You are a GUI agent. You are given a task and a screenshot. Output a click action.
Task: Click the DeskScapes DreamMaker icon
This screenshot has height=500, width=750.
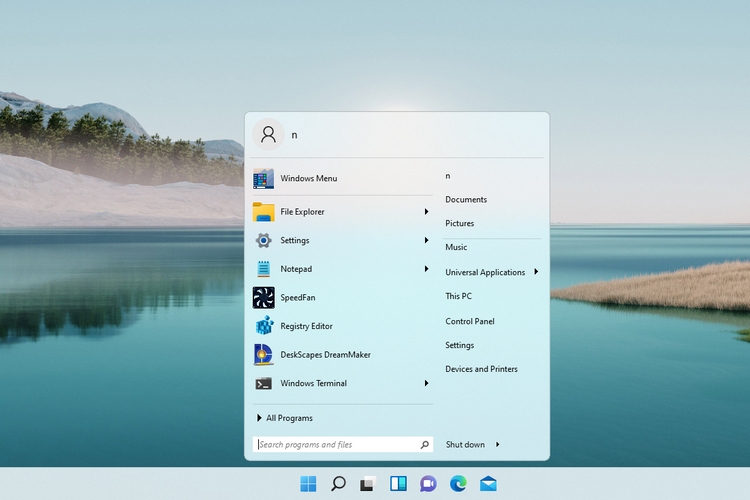point(264,355)
